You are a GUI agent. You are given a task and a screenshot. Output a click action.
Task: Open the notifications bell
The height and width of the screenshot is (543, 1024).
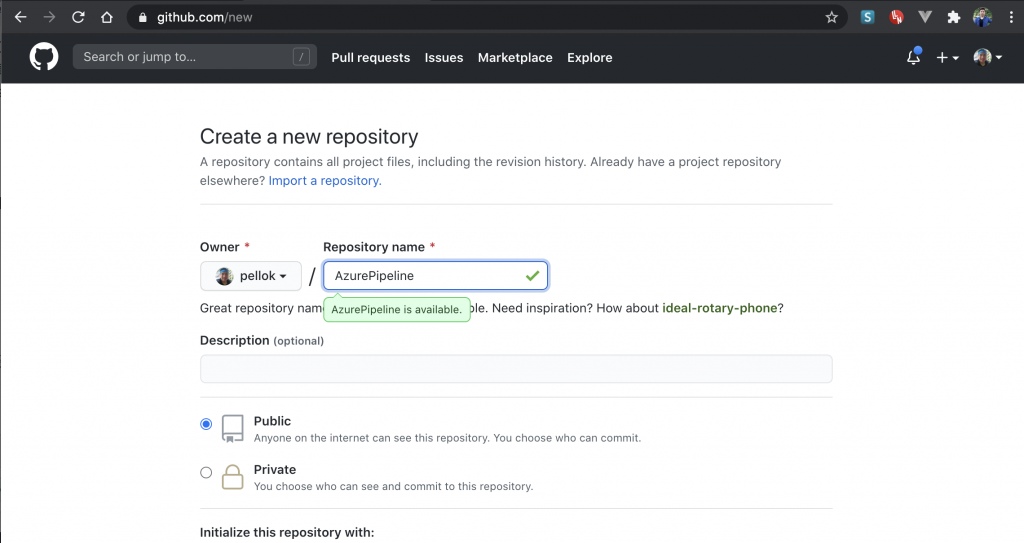(913, 58)
